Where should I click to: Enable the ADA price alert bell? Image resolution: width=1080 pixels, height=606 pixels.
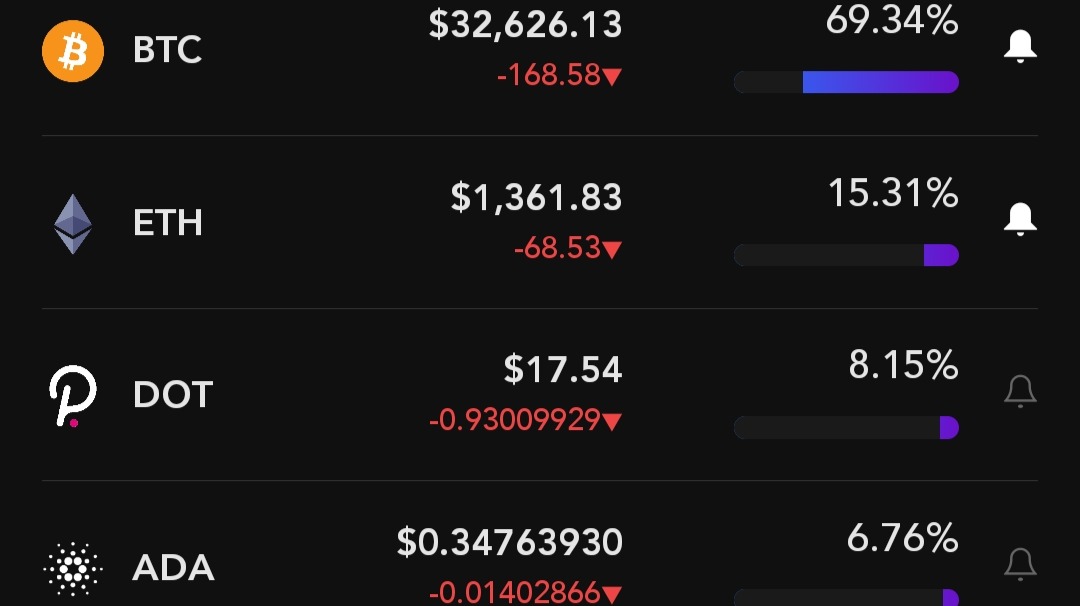click(1020, 564)
